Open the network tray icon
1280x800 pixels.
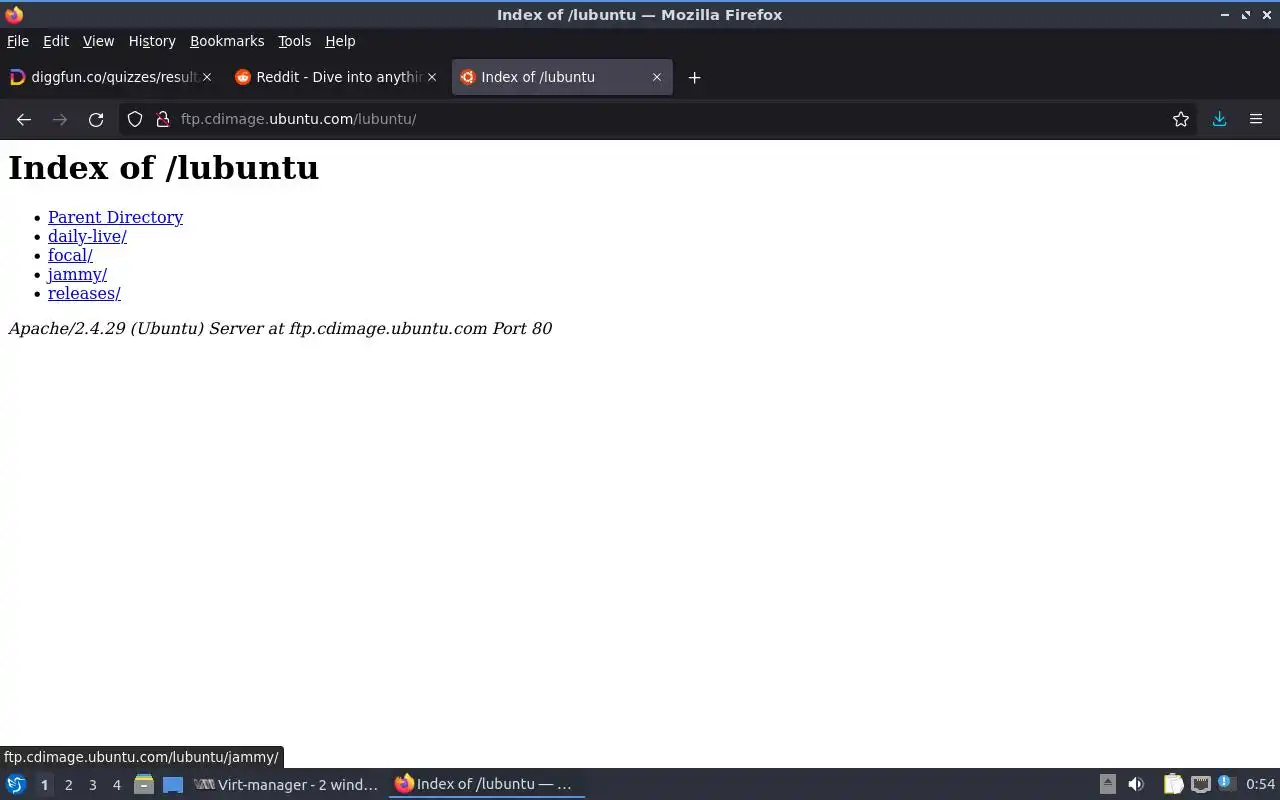[1201, 784]
